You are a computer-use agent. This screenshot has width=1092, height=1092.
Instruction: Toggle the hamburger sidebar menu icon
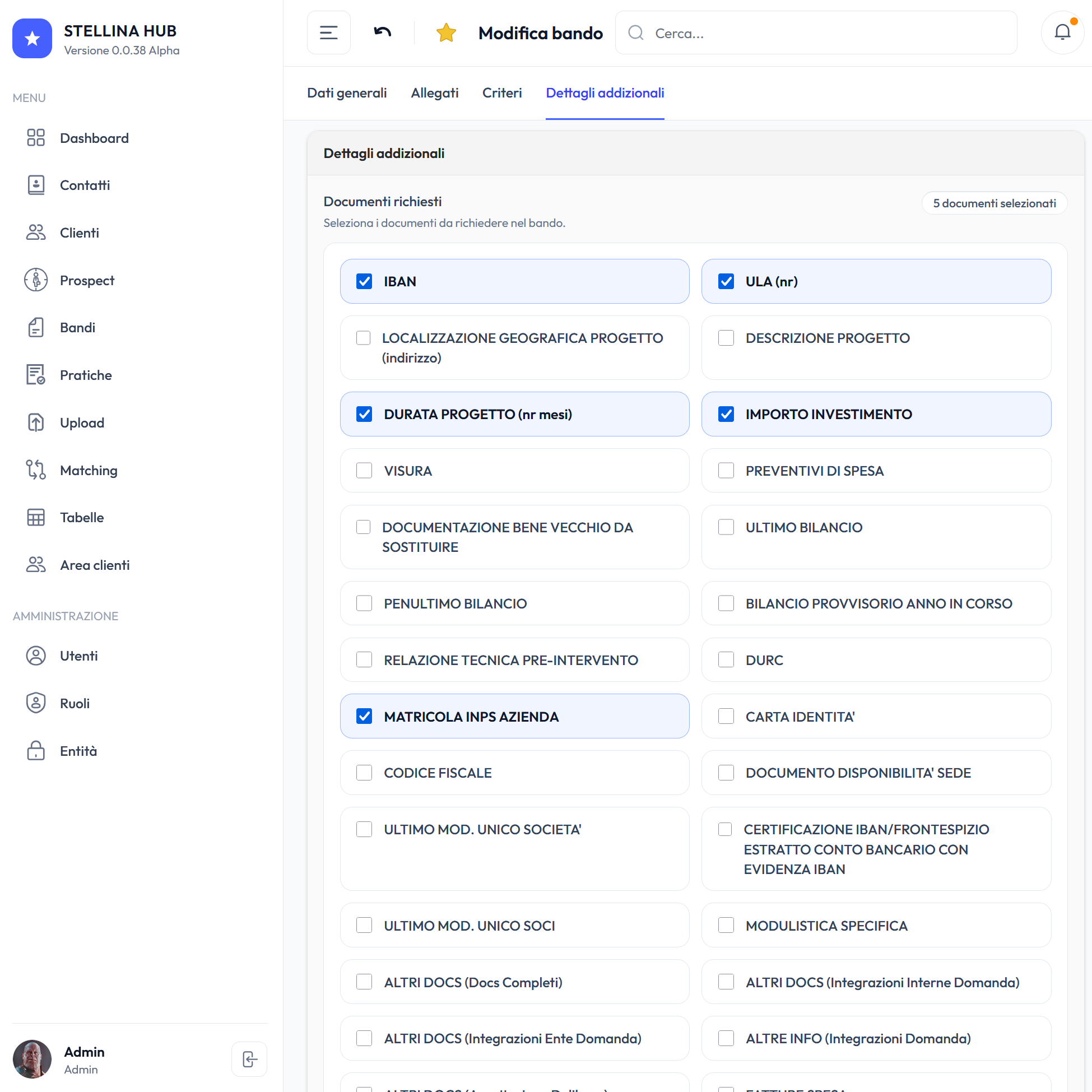328,33
